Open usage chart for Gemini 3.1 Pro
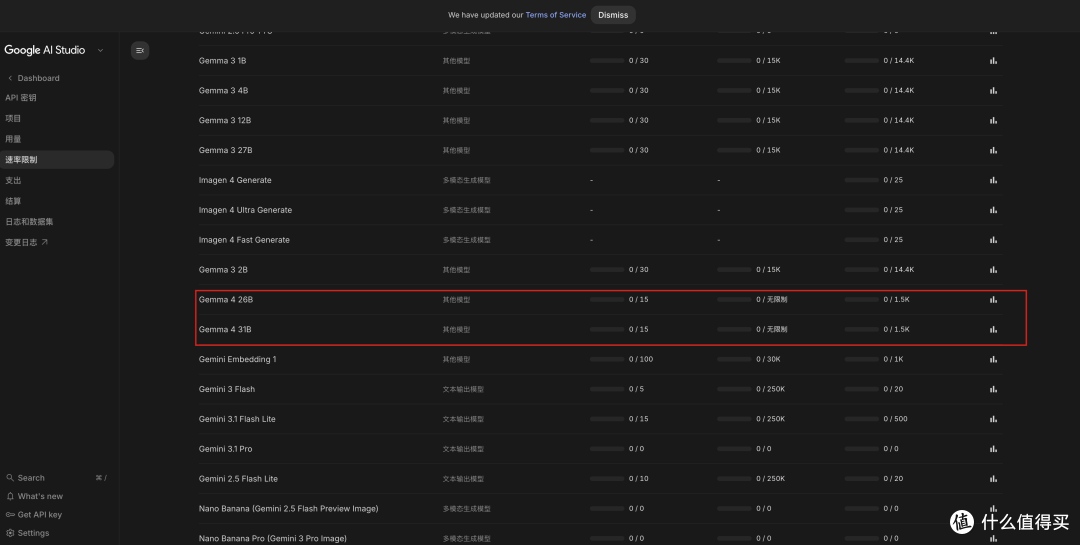1080x545 pixels. (993, 449)
